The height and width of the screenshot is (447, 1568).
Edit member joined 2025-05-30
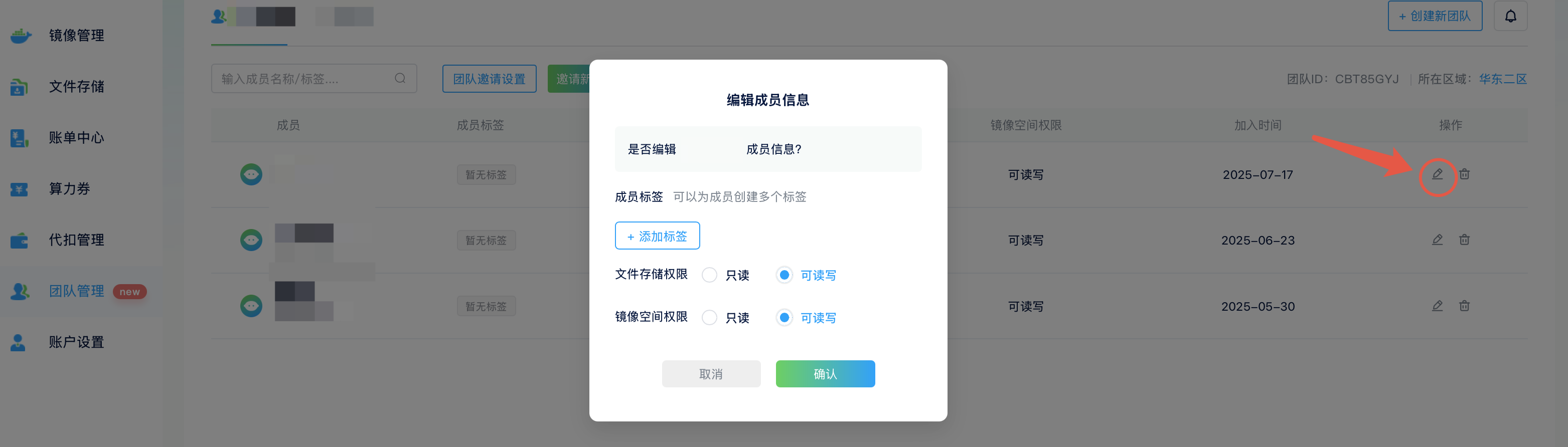click(x=1437, y=306)
